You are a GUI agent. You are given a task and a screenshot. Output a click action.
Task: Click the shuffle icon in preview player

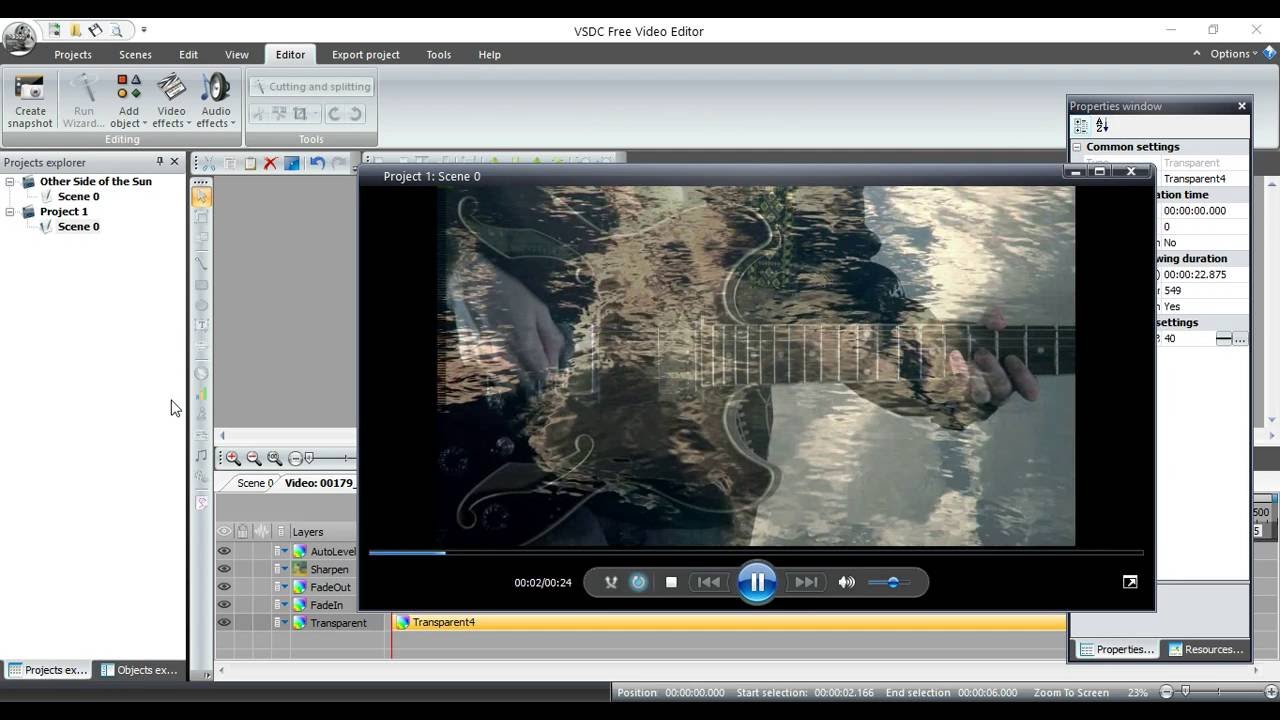click(x=611, y=582)
